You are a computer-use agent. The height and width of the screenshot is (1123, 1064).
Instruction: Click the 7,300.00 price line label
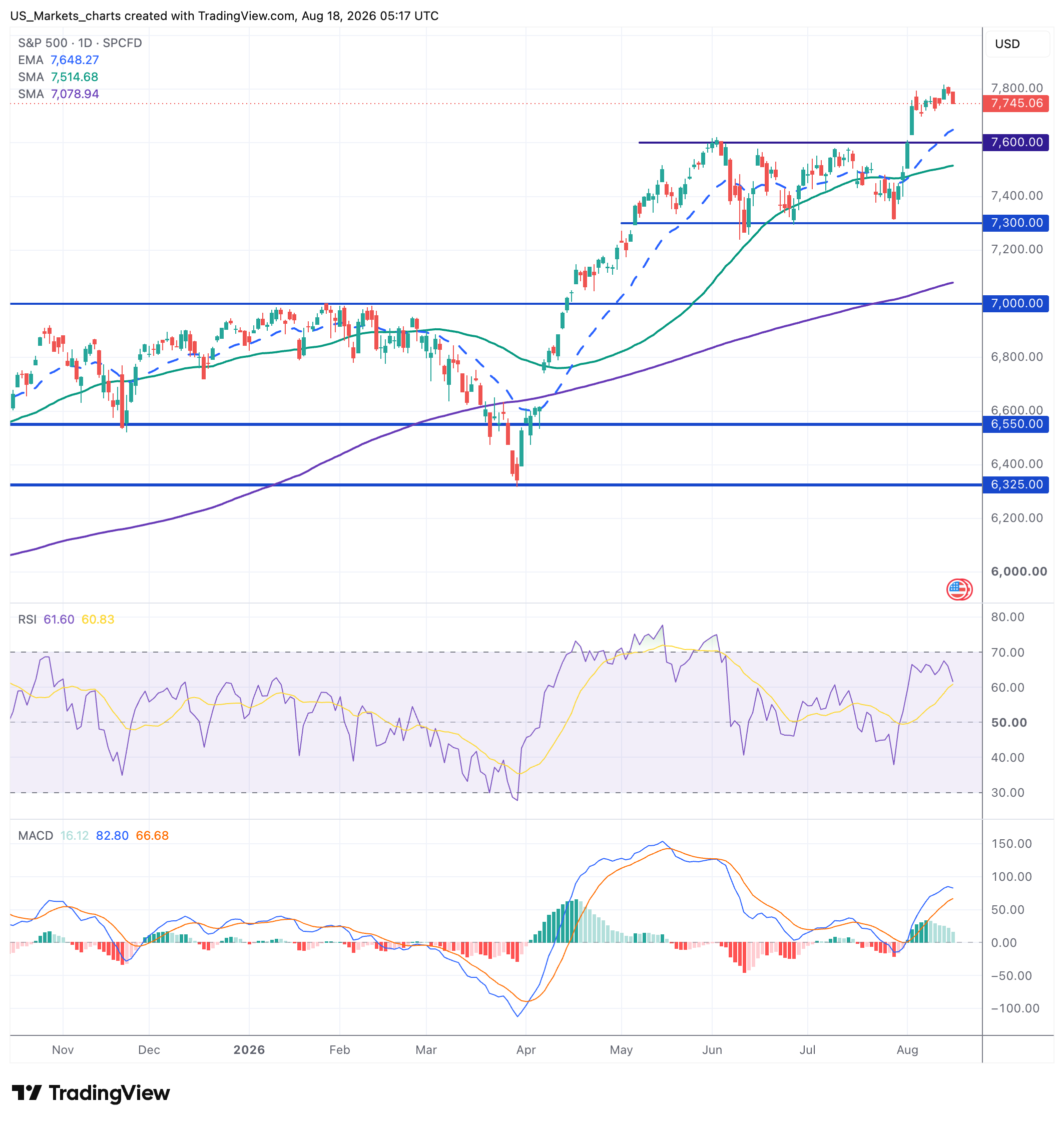point(1016,223)
